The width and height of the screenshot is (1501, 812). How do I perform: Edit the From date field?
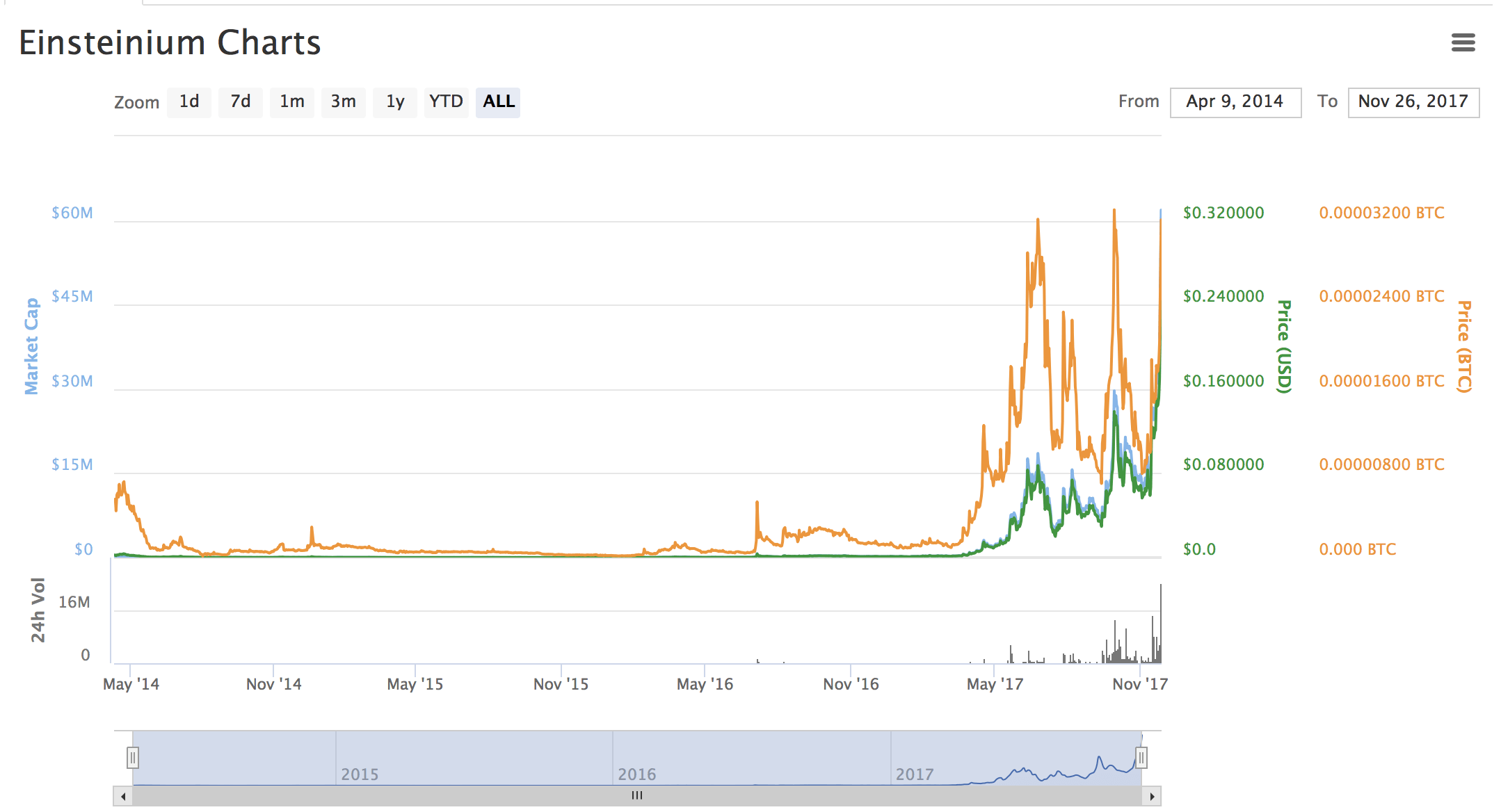(1235, 102)
